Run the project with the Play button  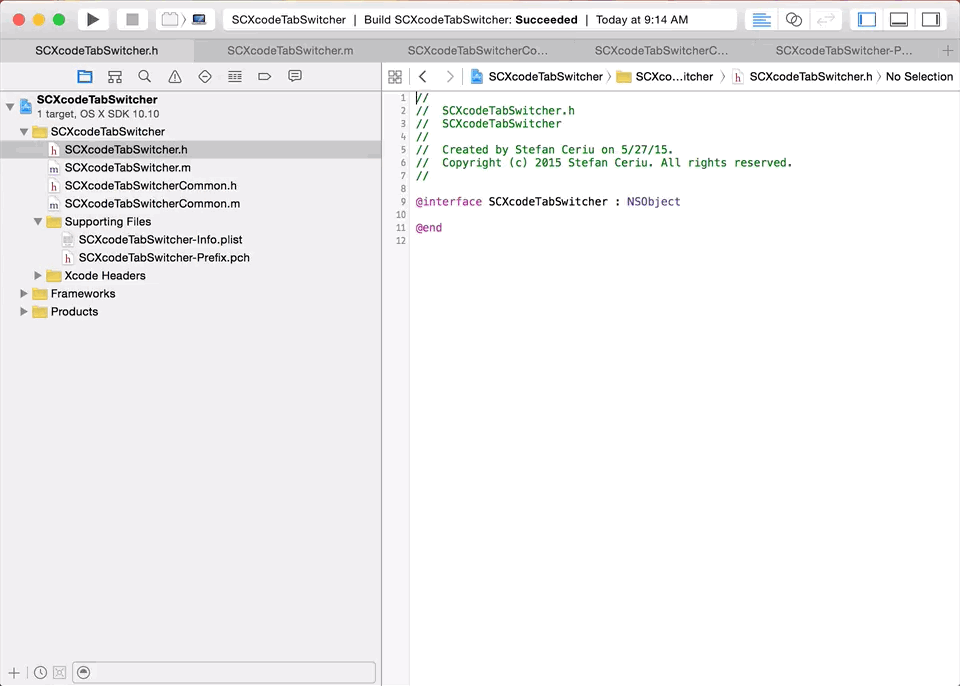(x=92, y=20)
